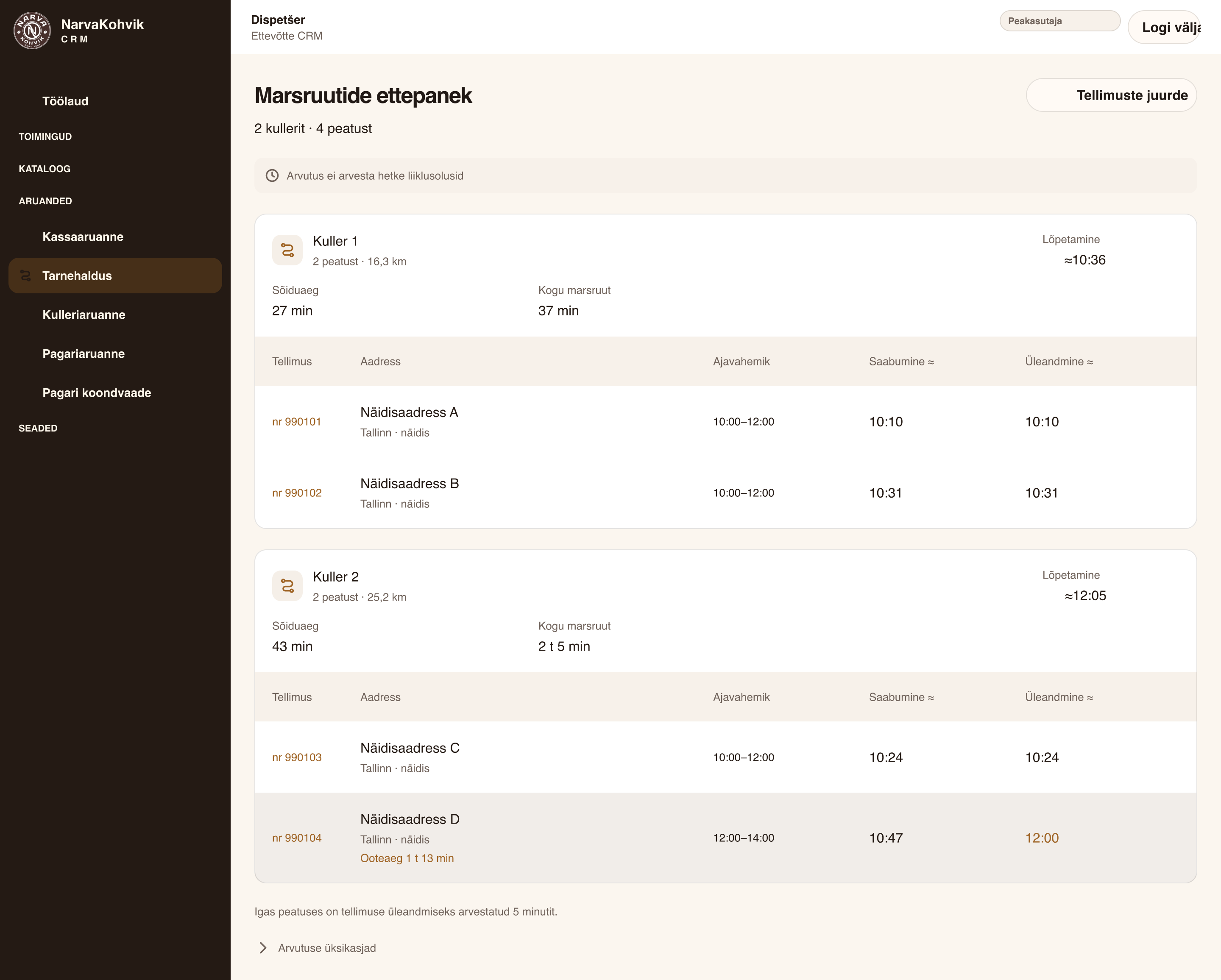Expand the SEADED sidebar section

tap(38, 428)
